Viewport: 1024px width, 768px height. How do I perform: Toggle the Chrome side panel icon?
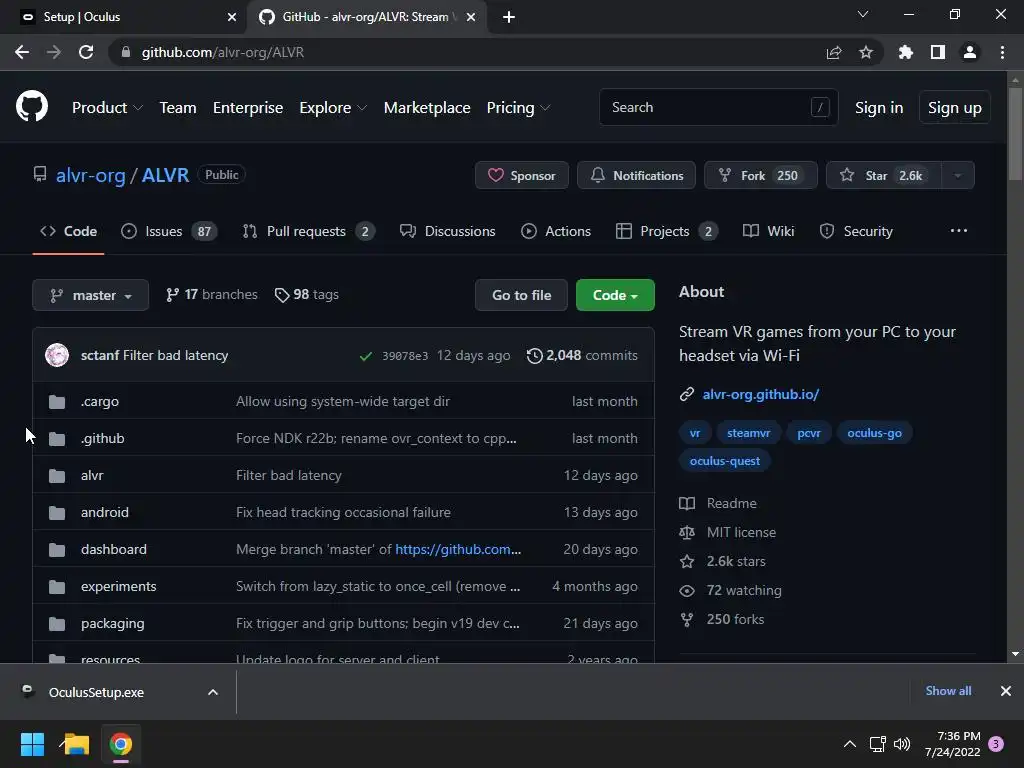click(938, 52)
